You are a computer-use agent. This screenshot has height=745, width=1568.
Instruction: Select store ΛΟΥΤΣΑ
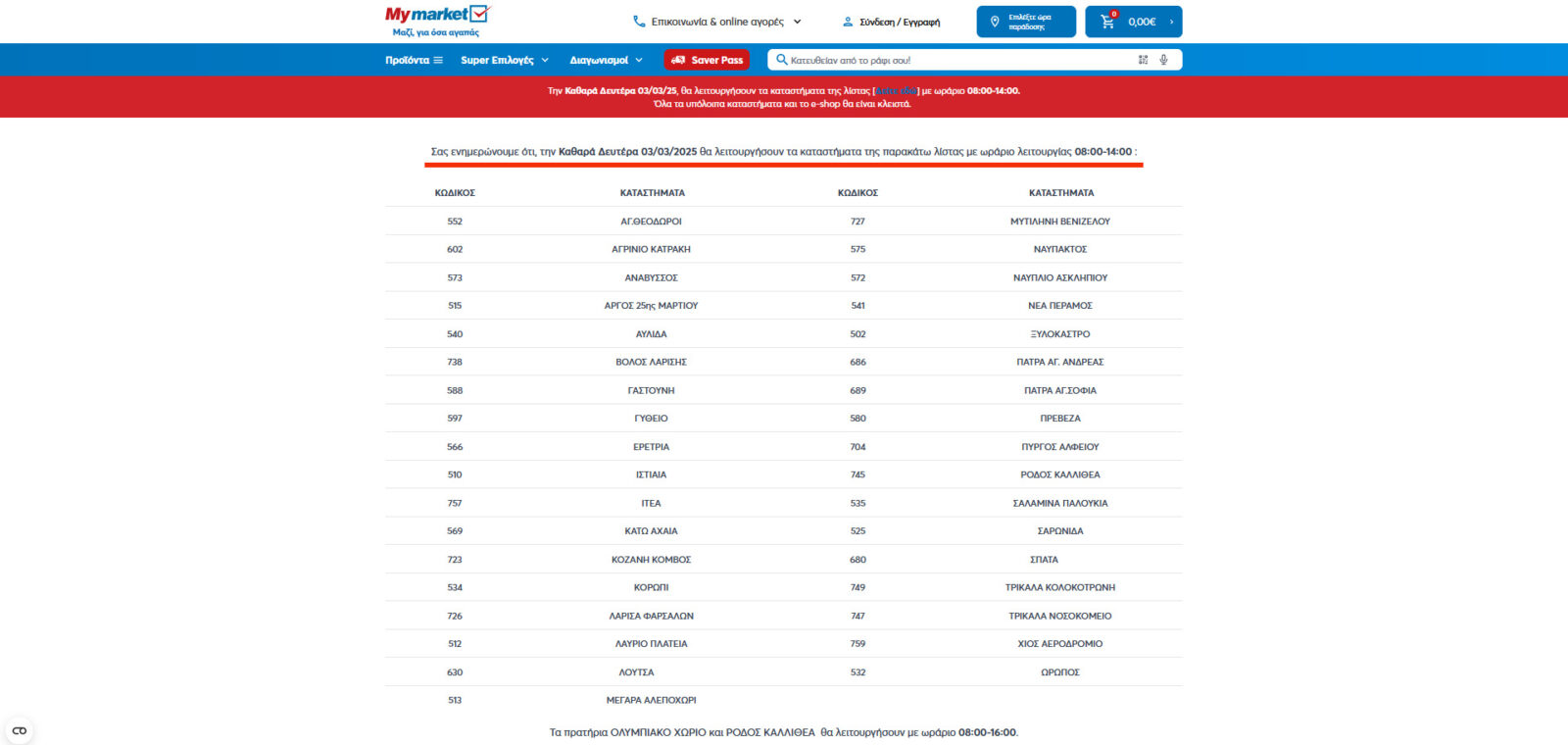(636, 672)
